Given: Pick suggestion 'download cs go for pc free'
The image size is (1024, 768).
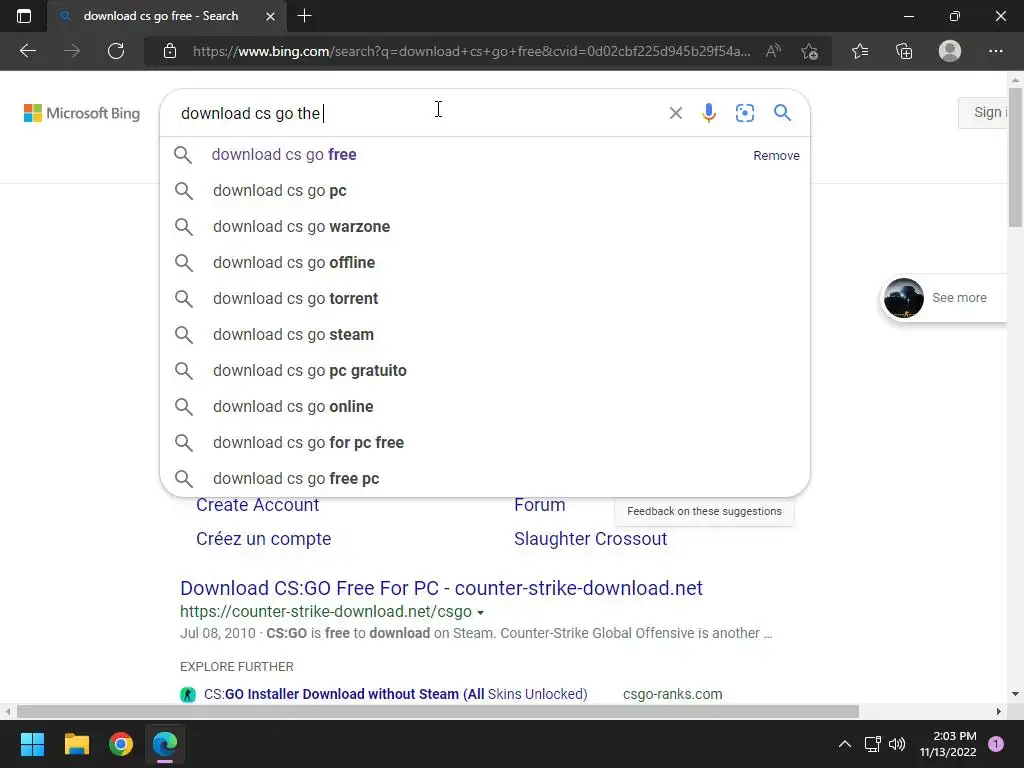Looking at the screenshot, I should point(485,442).
